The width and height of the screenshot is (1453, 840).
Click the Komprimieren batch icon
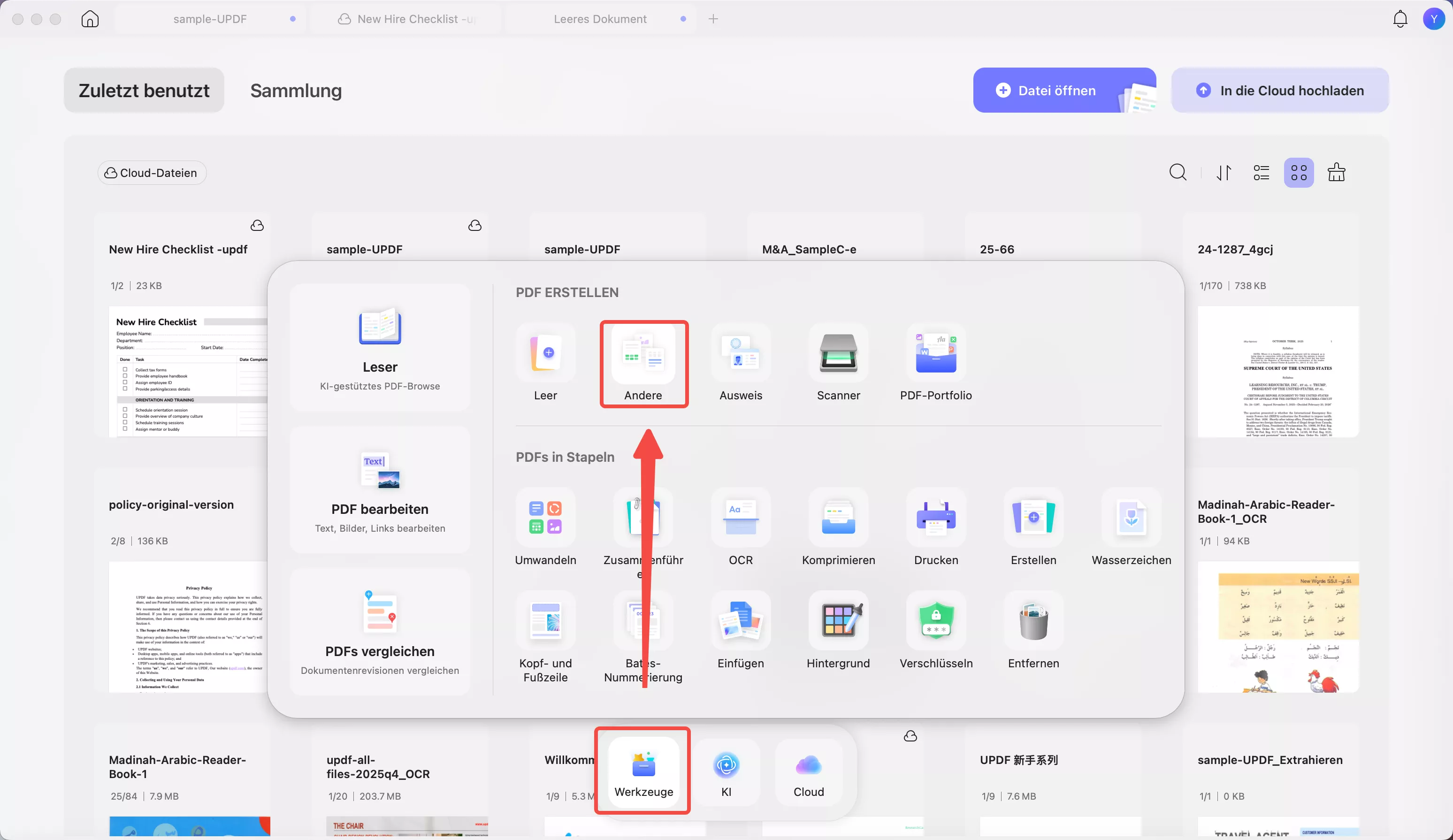click(838, 518)
